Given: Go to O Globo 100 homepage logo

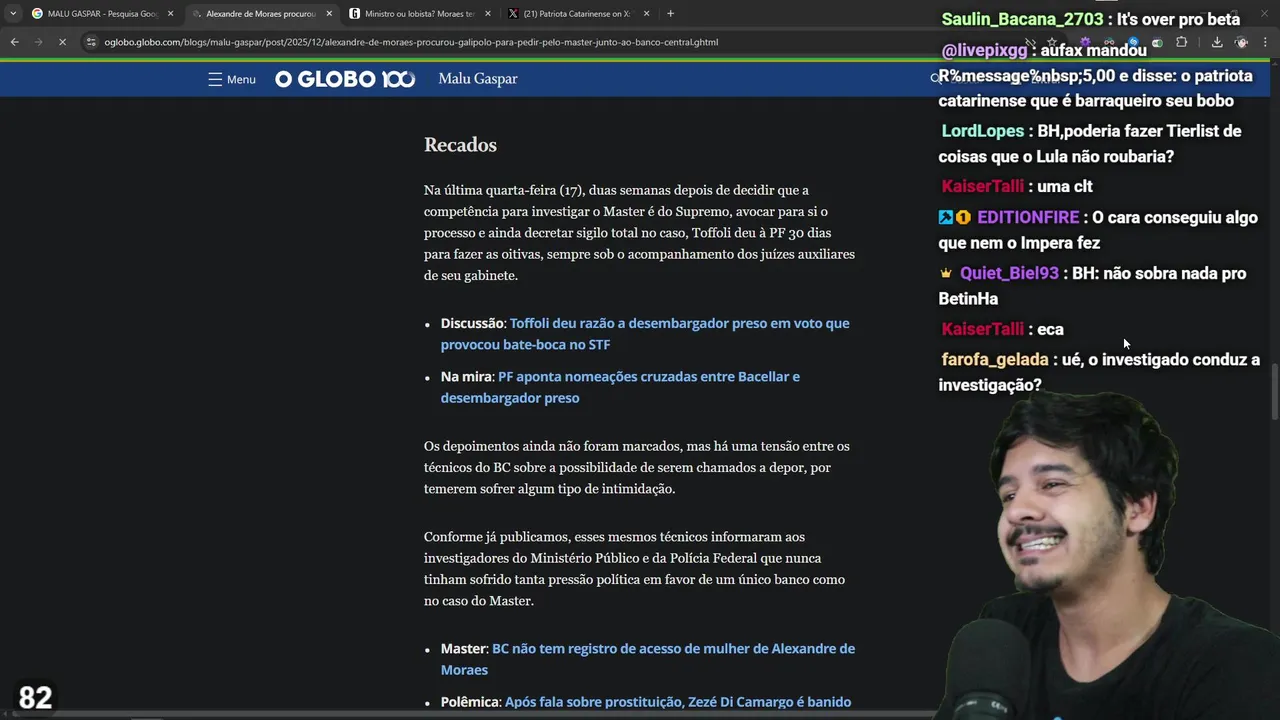Looking at the screenshot, I should 345,79.
